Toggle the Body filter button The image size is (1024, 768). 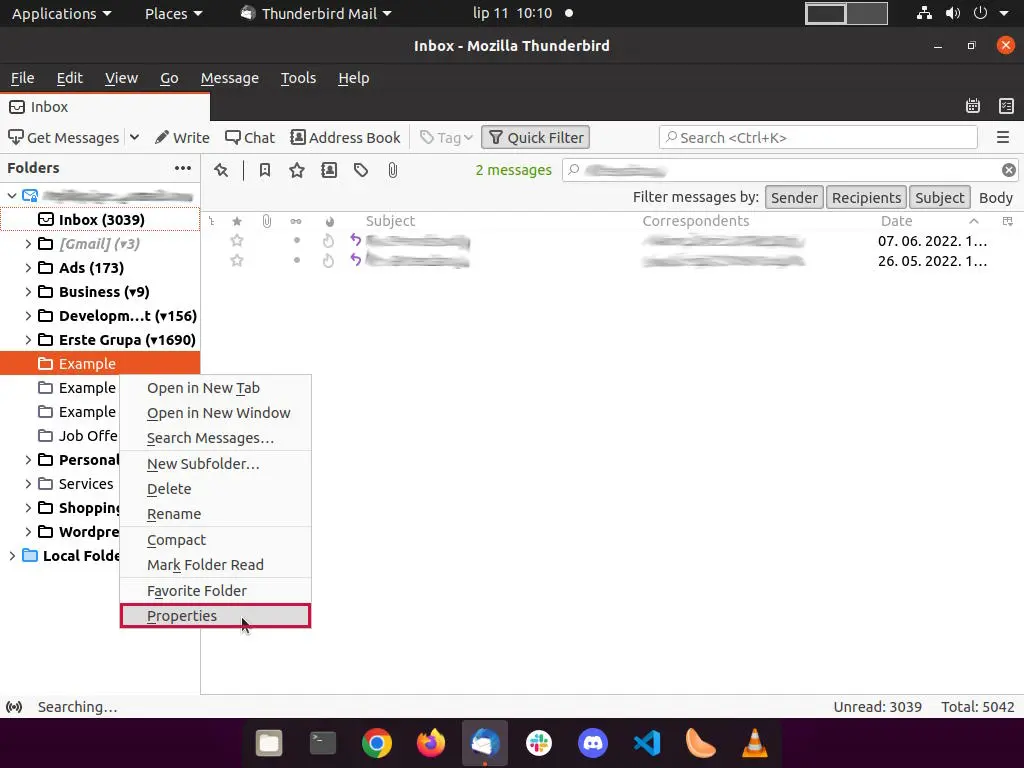995,198
